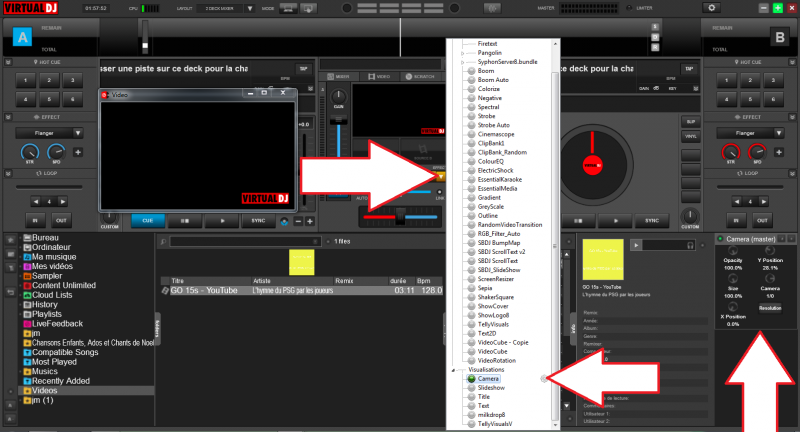Collapse the Visualisations tree group
Screen dimensions: 800x432
(453, 370)
